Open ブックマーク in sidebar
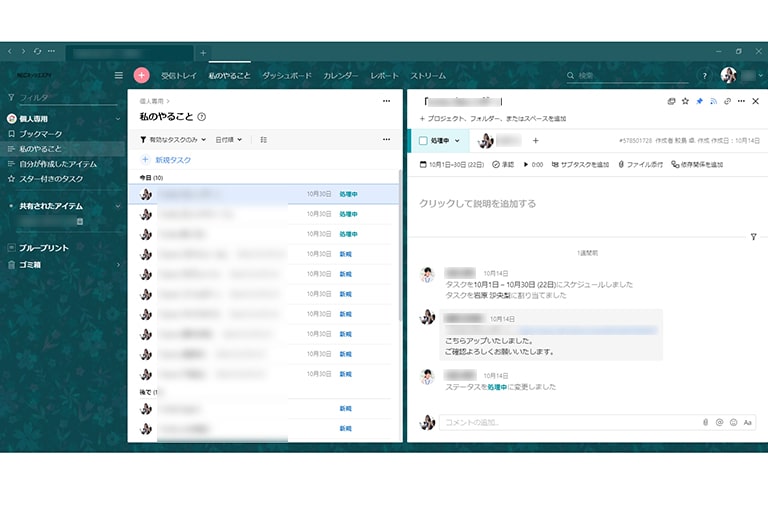The image size is (768, 512). [x=41, y=134]
